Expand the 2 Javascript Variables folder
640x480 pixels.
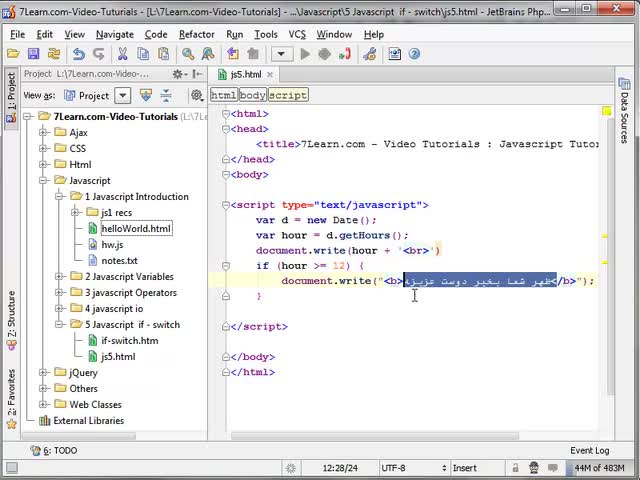[59, 276]
